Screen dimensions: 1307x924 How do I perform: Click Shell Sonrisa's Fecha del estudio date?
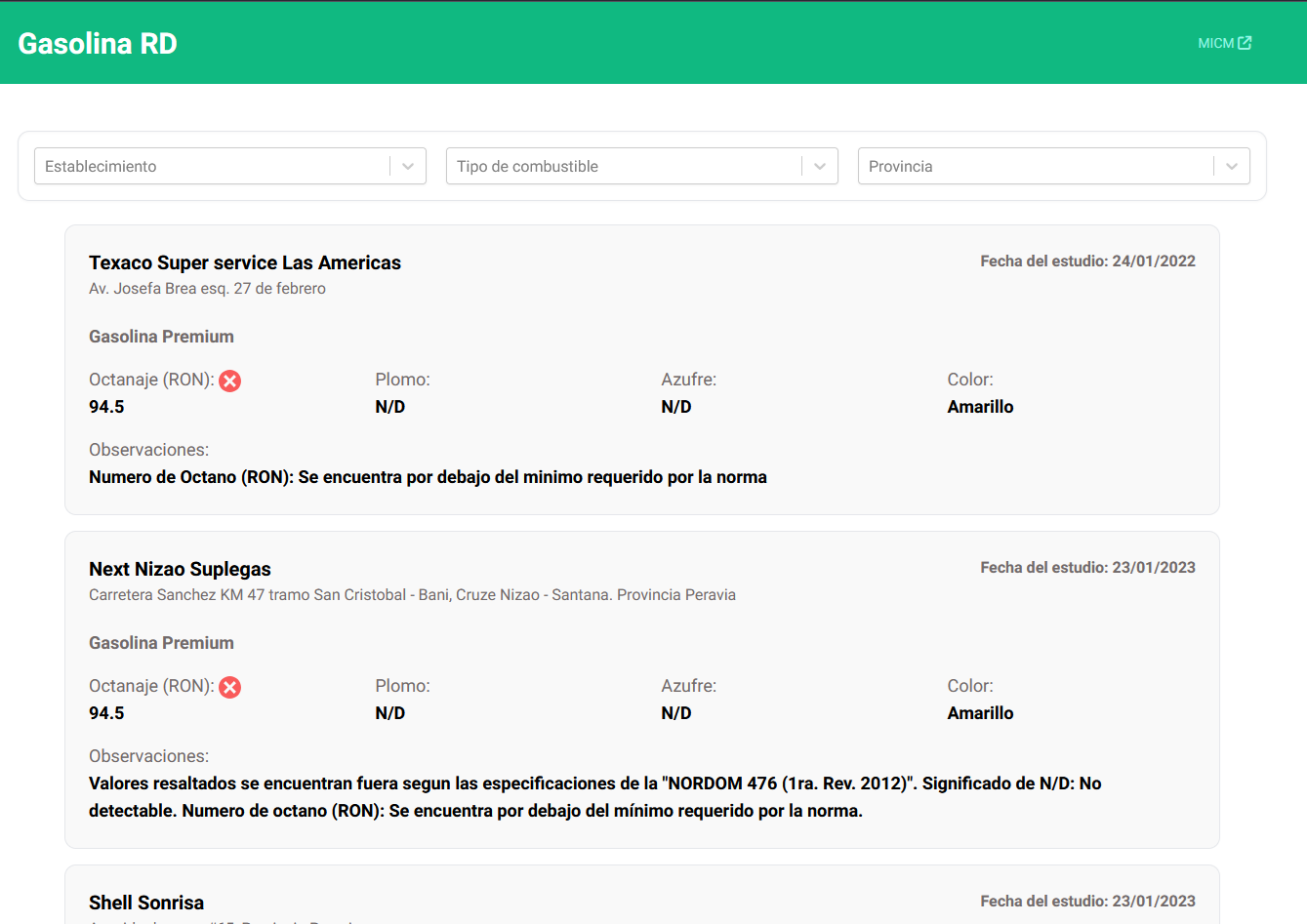pyautogui.click(x=1087, y=901)
